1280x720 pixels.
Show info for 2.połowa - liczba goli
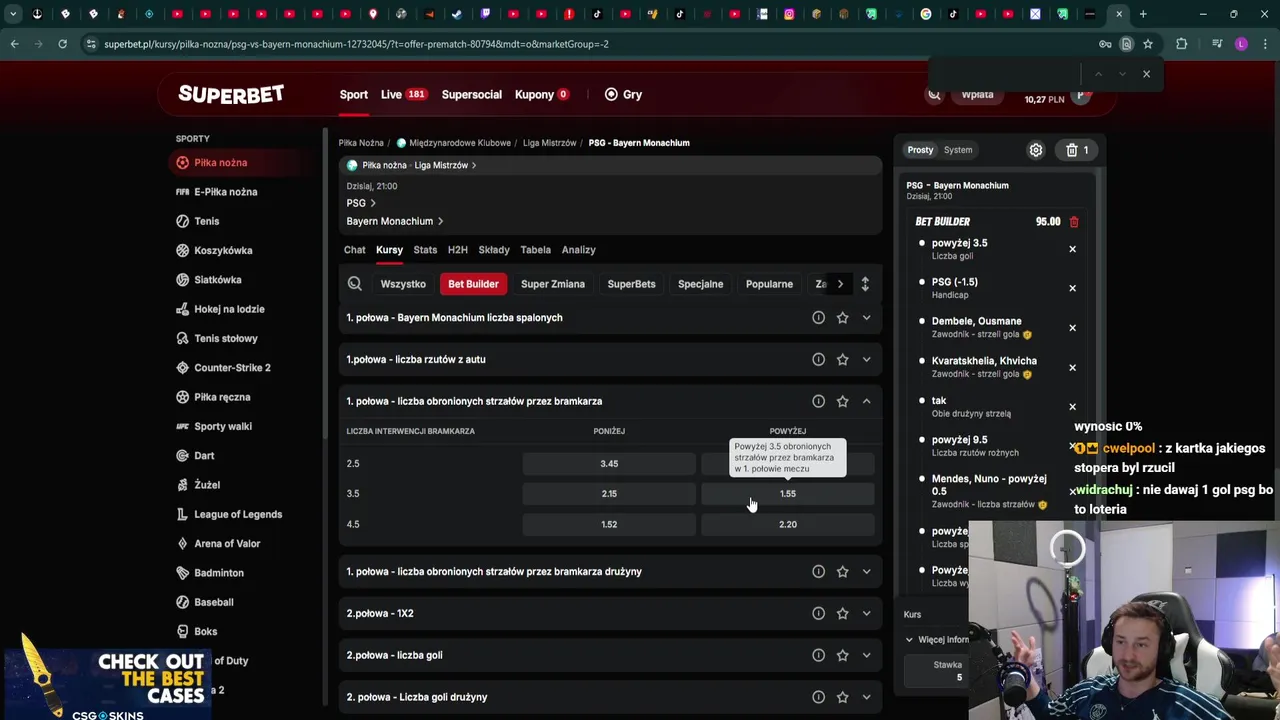tap(818, 655)
